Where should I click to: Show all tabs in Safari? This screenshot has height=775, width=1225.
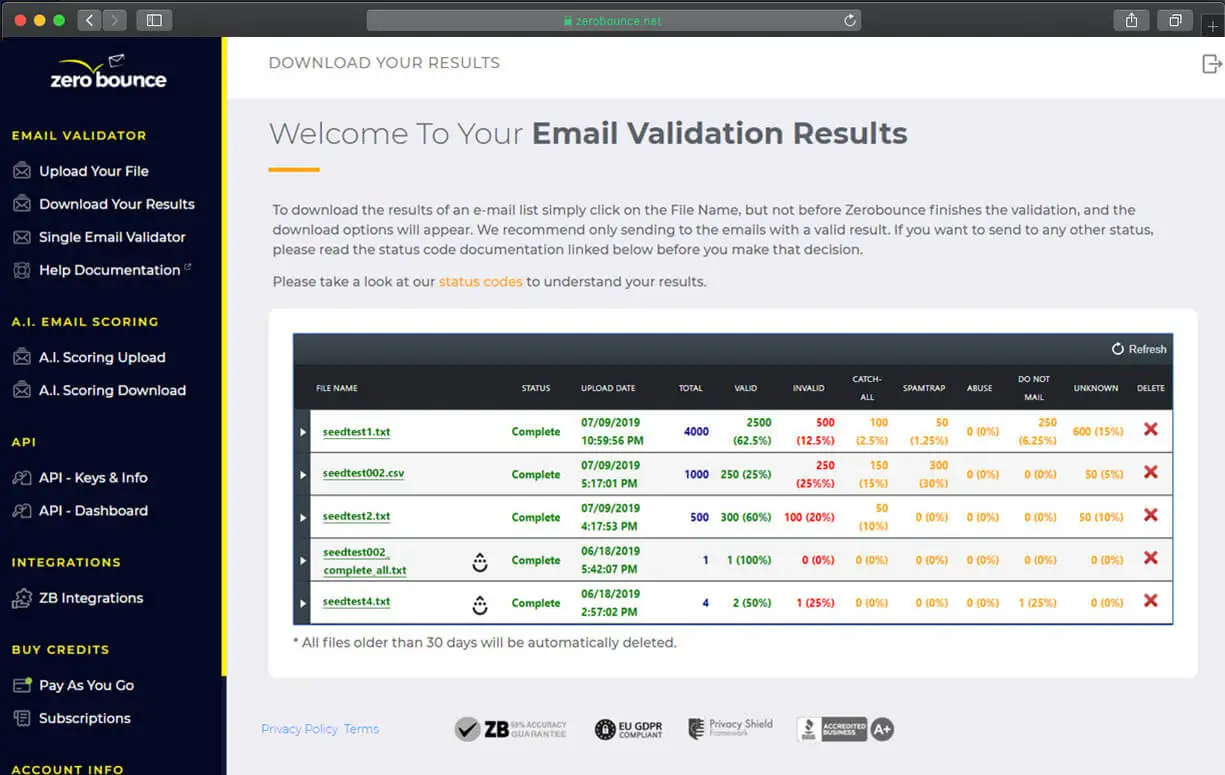coord(1175,20)
